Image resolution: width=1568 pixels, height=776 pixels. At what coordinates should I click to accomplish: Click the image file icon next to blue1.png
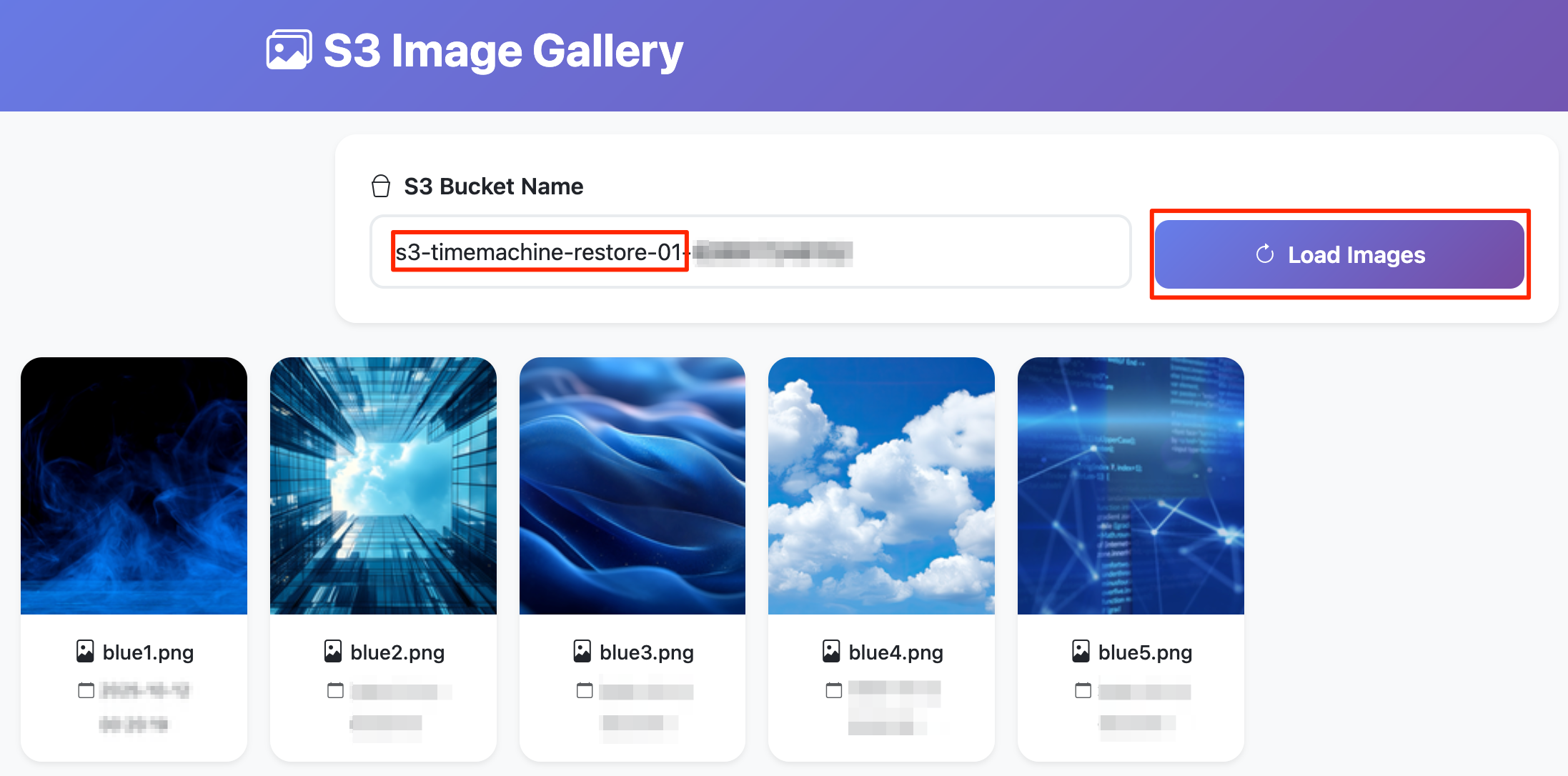[85, 651]
